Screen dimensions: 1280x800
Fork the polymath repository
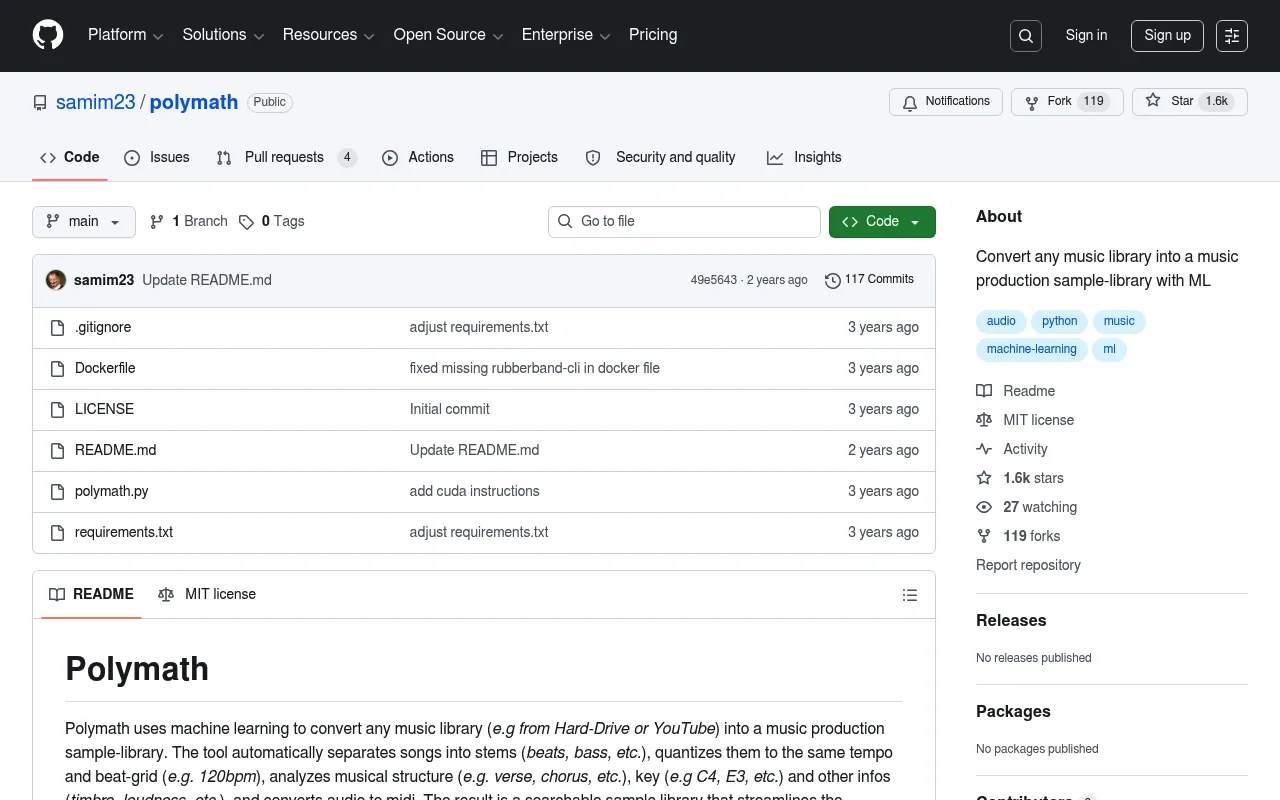(x=1067, y=102)
